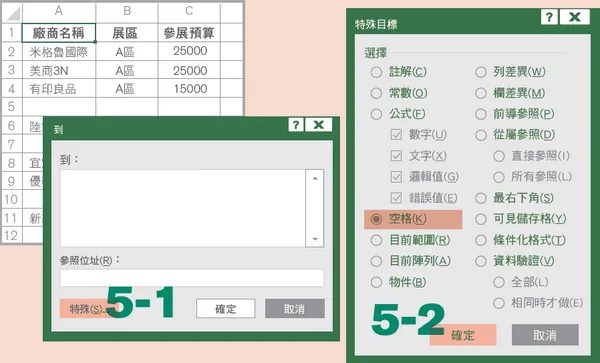Select the 所有參照(L) radio option
The width and height of the screenshot is (600, 363).
tap(499, 177)
